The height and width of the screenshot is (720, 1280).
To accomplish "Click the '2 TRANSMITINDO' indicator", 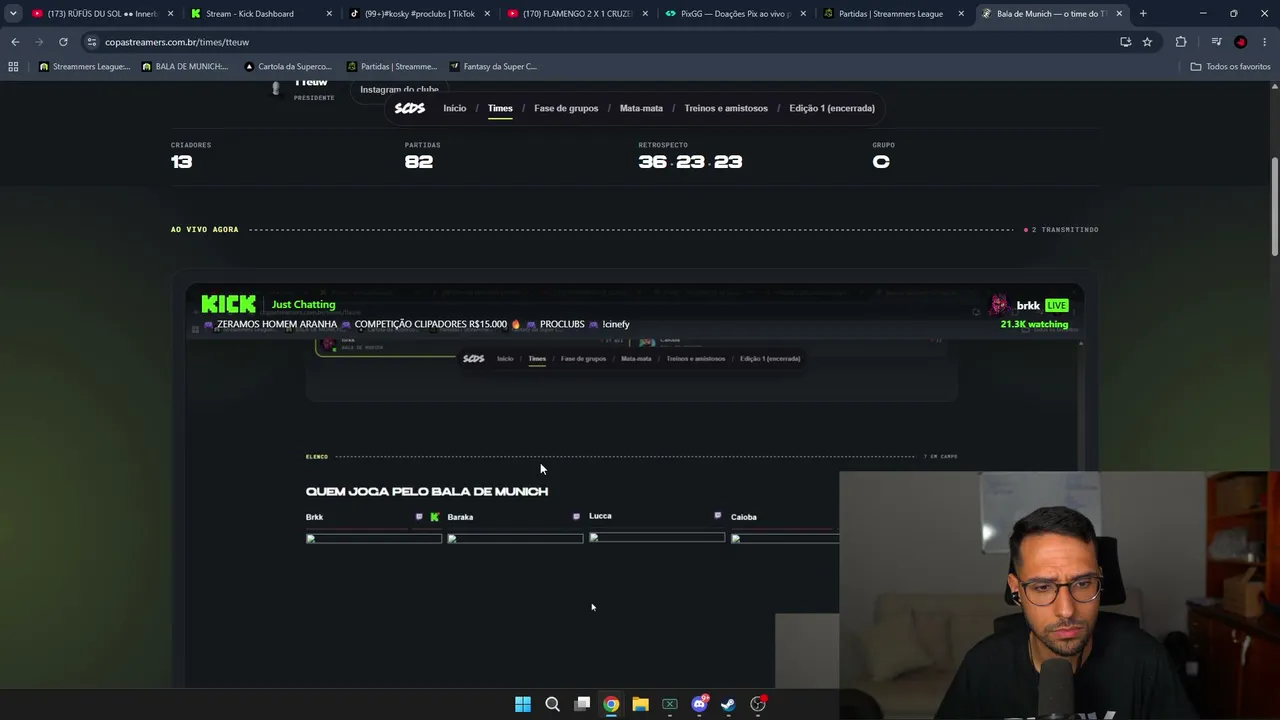I will (x=1061, y=230).
